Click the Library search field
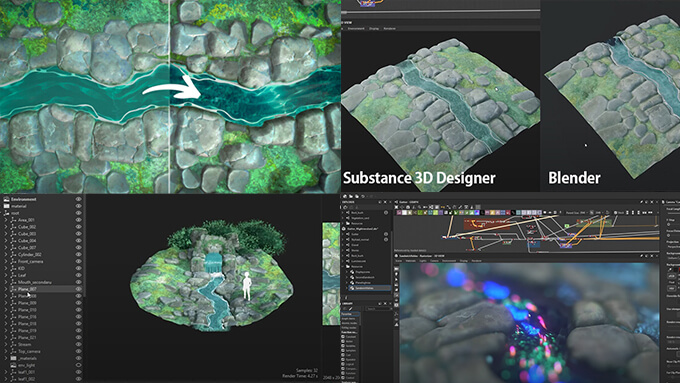The height and width of the screenshot is (383, 680). tap(379, 309)
